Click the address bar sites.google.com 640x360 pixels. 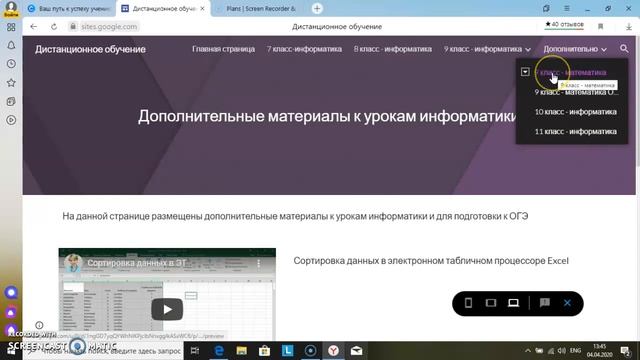click(109, 27)
